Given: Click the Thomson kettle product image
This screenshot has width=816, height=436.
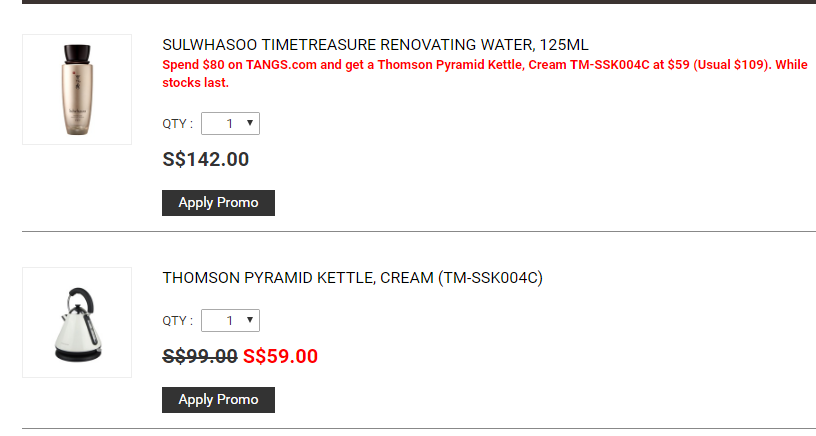Looking at the screenshot, I should tap(77, 322).
